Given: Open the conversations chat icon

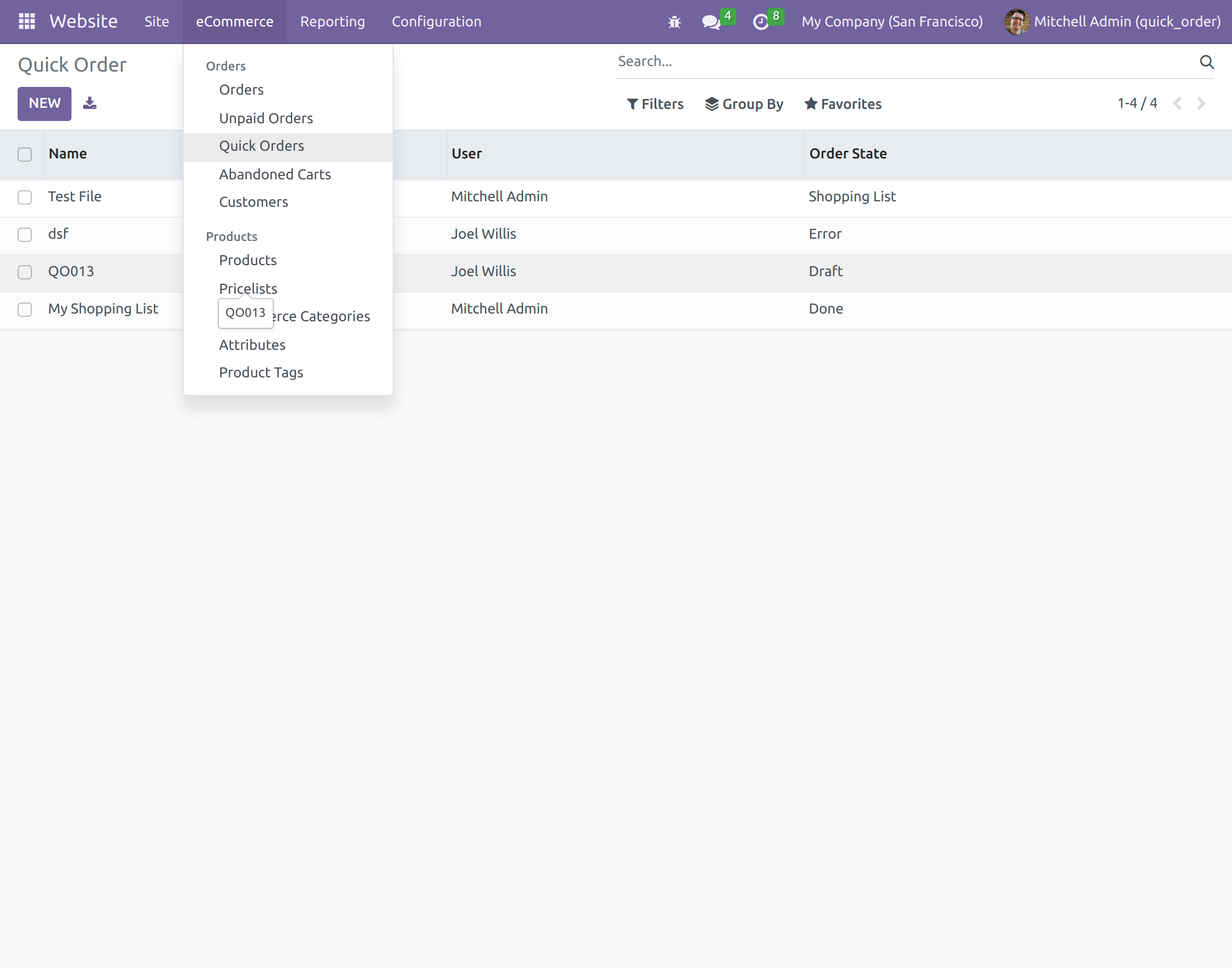Looking at the screenshot, I should coord(710,22).
